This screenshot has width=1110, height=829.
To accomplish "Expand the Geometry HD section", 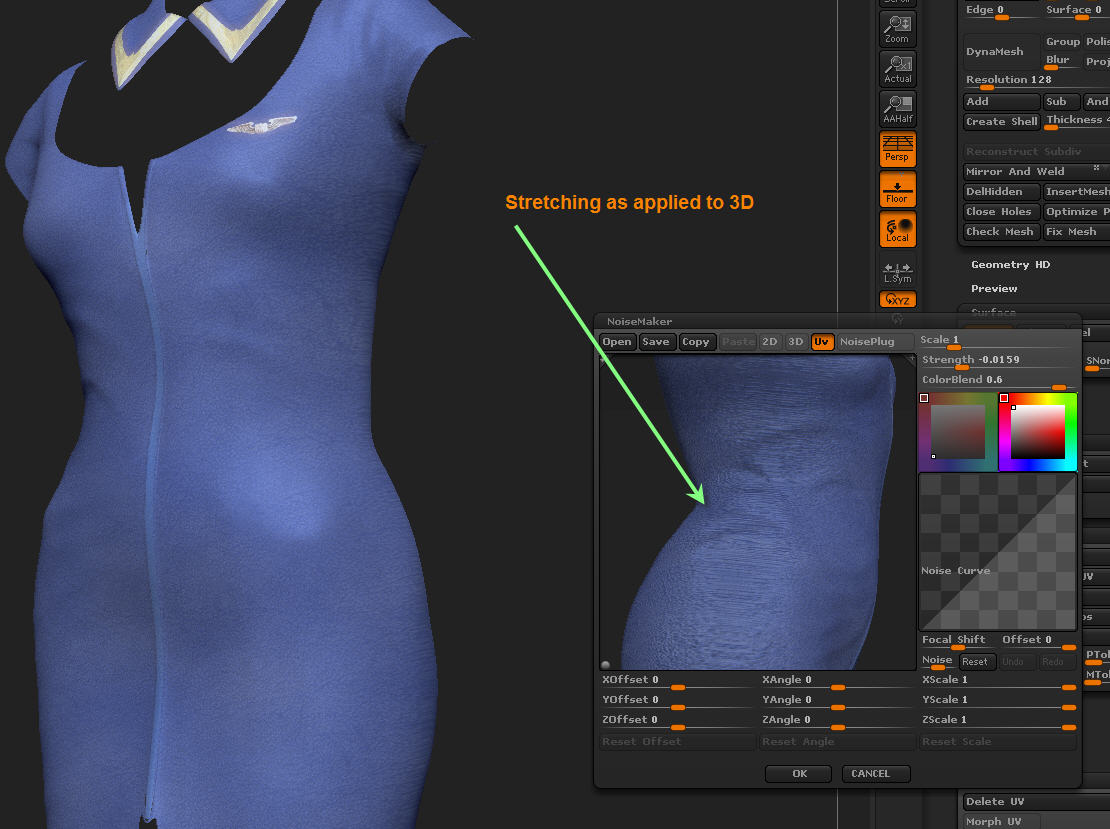I will point(1010,265).
